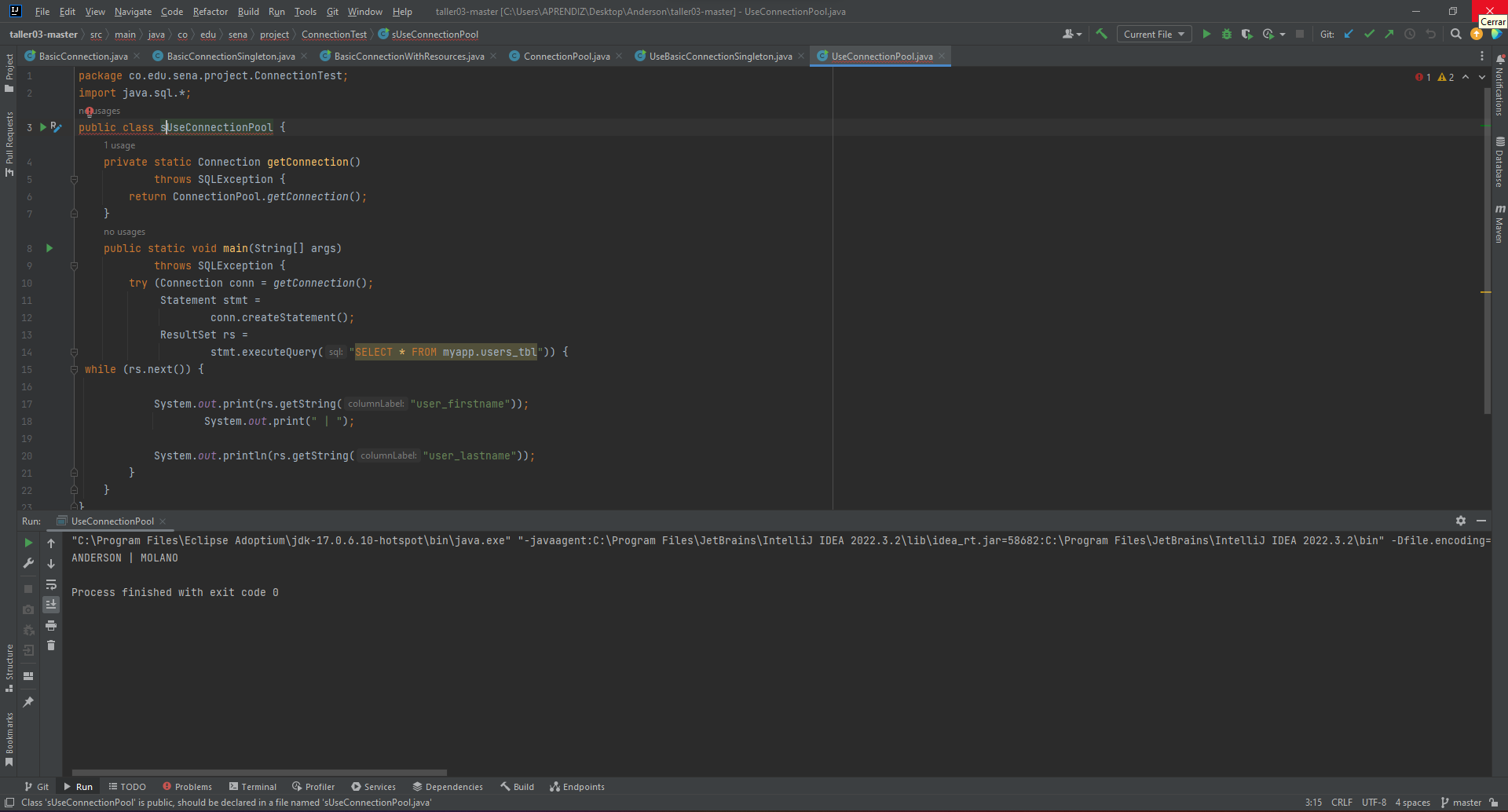Rerun UseConnectionPool in the Run panel
Image resolution: width=1508 pixels, height=812 pixels.
point(28,543)
